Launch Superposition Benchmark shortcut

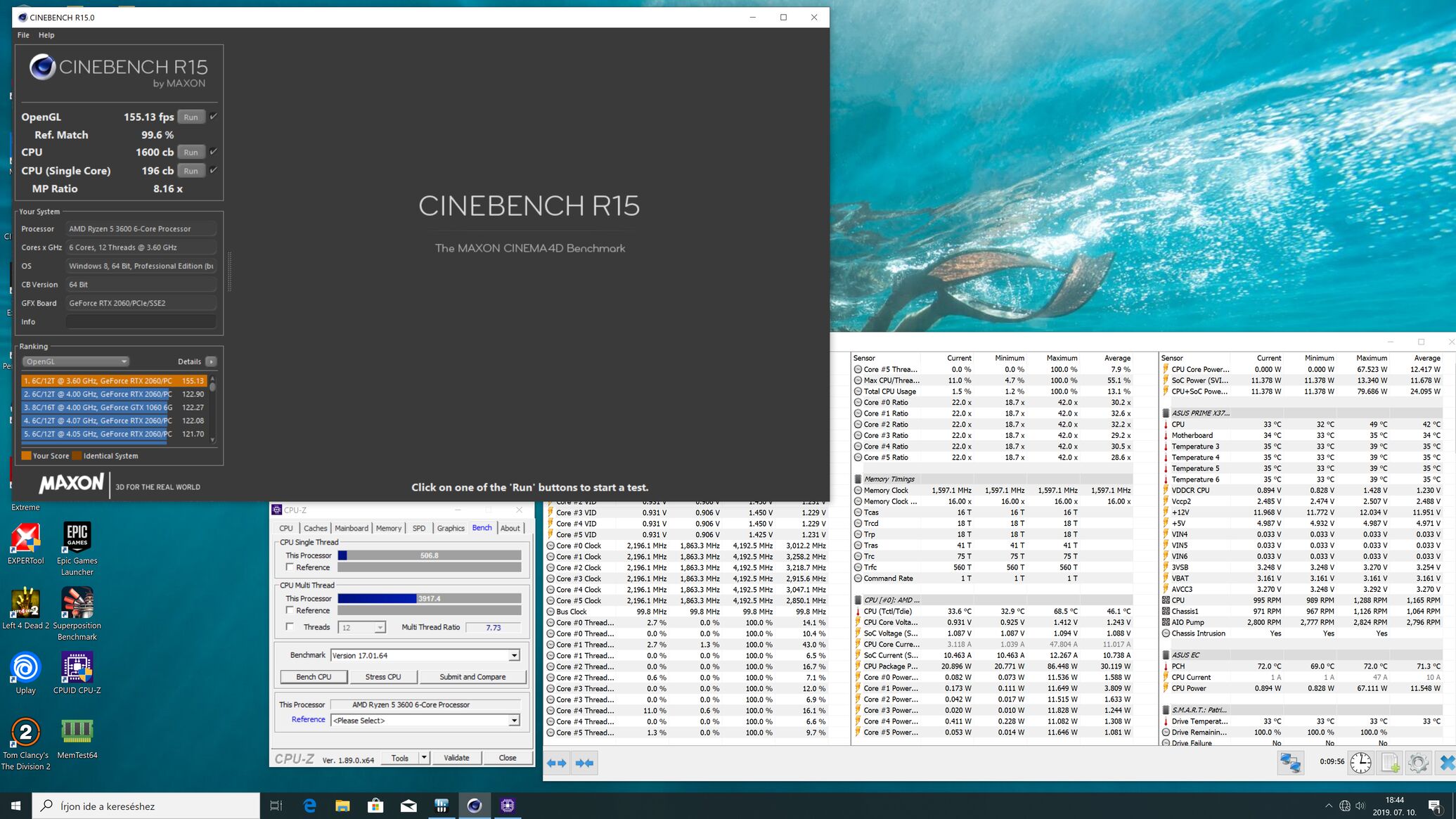(77, 614)
